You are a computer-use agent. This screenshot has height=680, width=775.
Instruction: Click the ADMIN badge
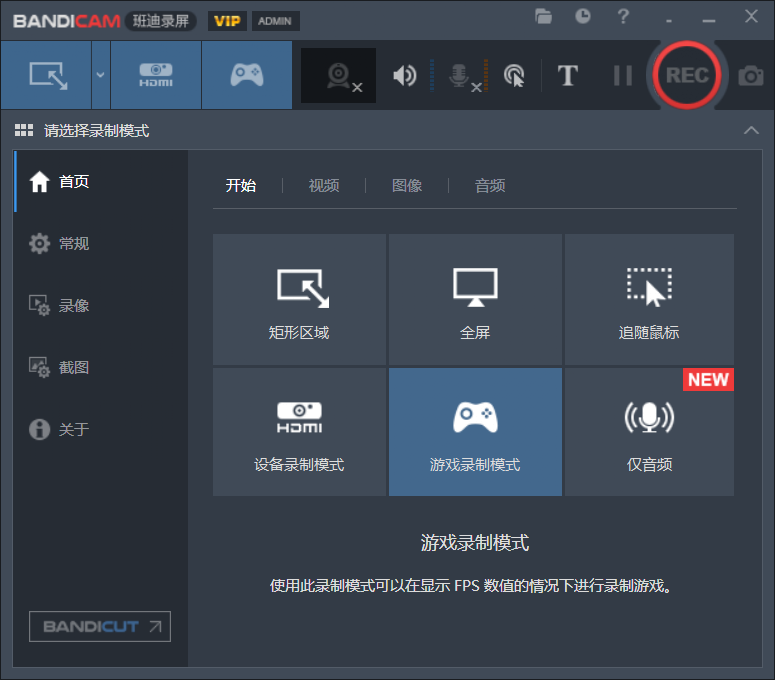tap(275, 21)
